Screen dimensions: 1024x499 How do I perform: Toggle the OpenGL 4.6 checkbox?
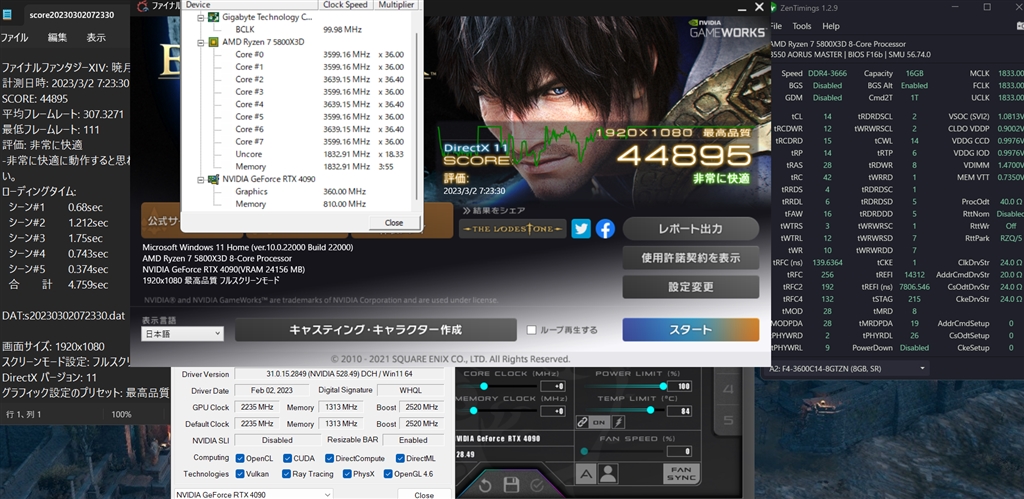tap(388, 474)
